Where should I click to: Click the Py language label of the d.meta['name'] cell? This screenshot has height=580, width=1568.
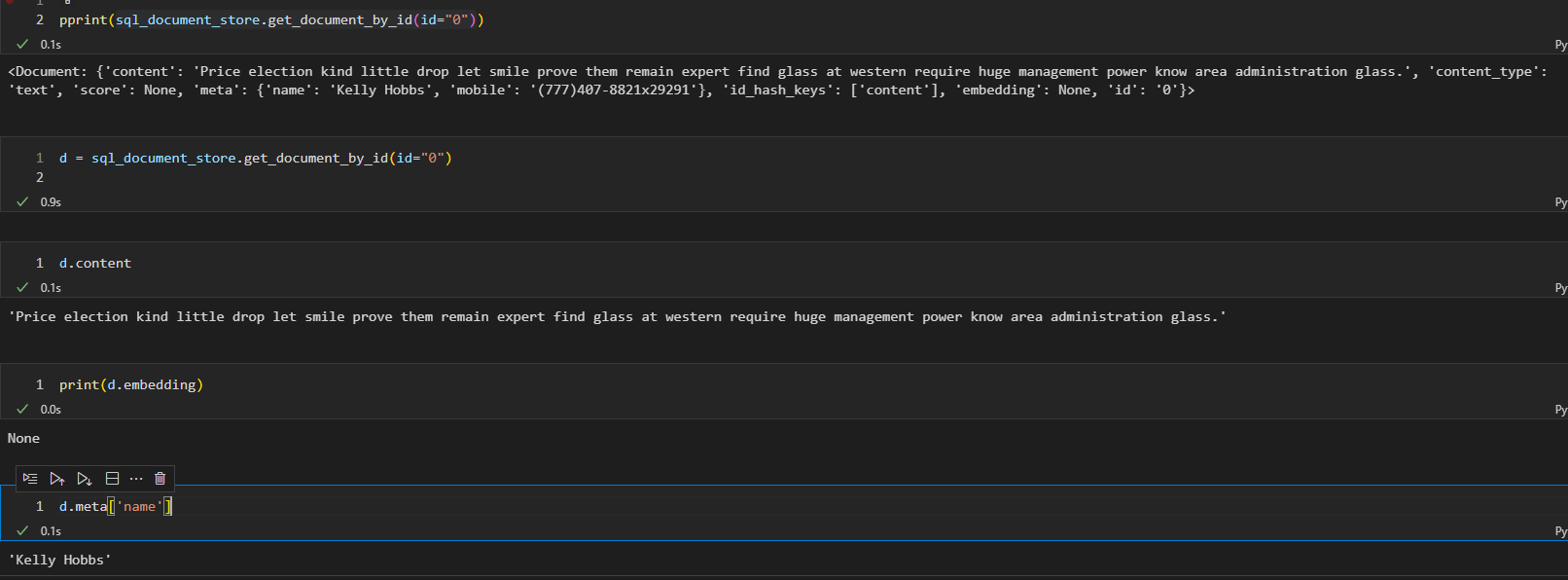pyautogui.click(x=1560, y=531)
